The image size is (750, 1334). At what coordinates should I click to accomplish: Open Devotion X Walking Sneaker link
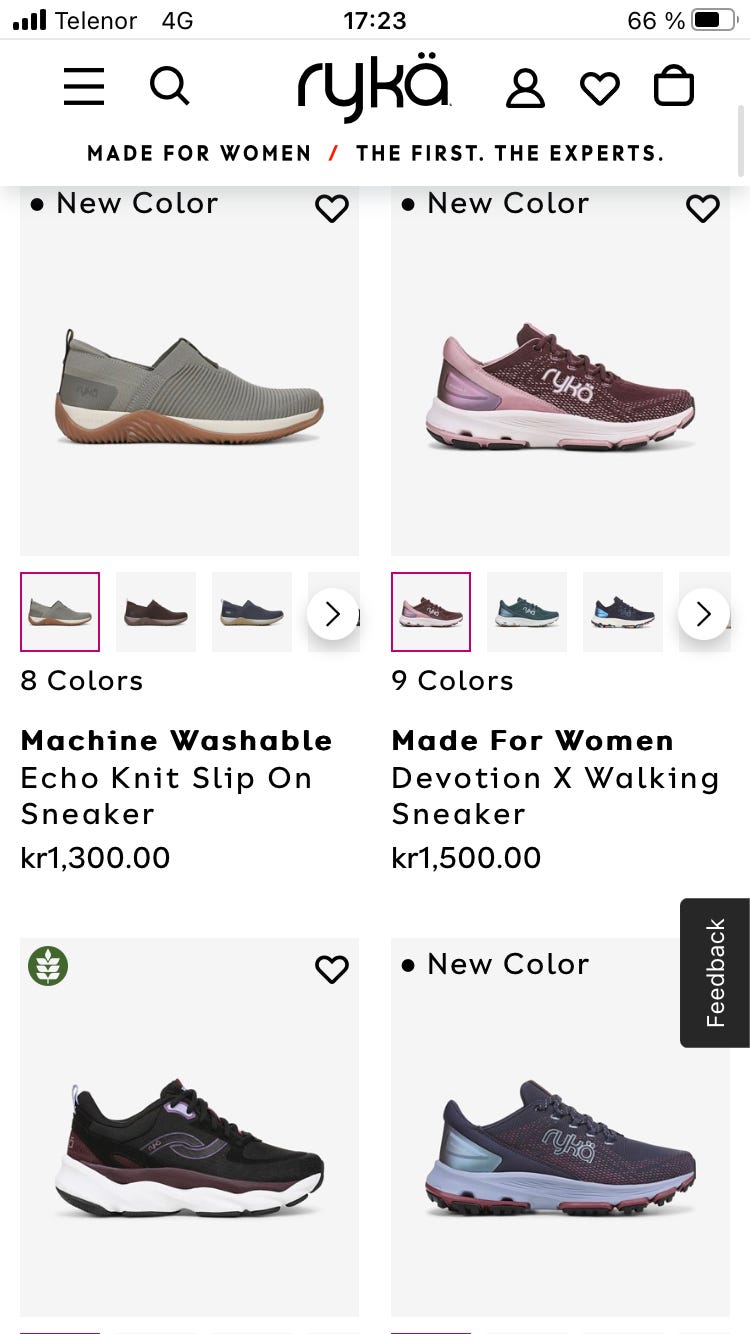[555, 795]
